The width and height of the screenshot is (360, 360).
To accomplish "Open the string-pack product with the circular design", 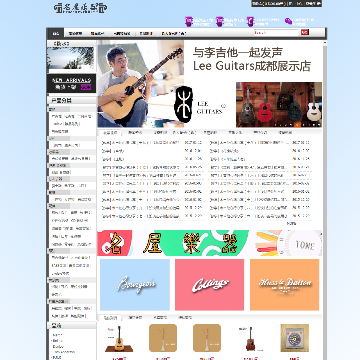I will point(295,338).
